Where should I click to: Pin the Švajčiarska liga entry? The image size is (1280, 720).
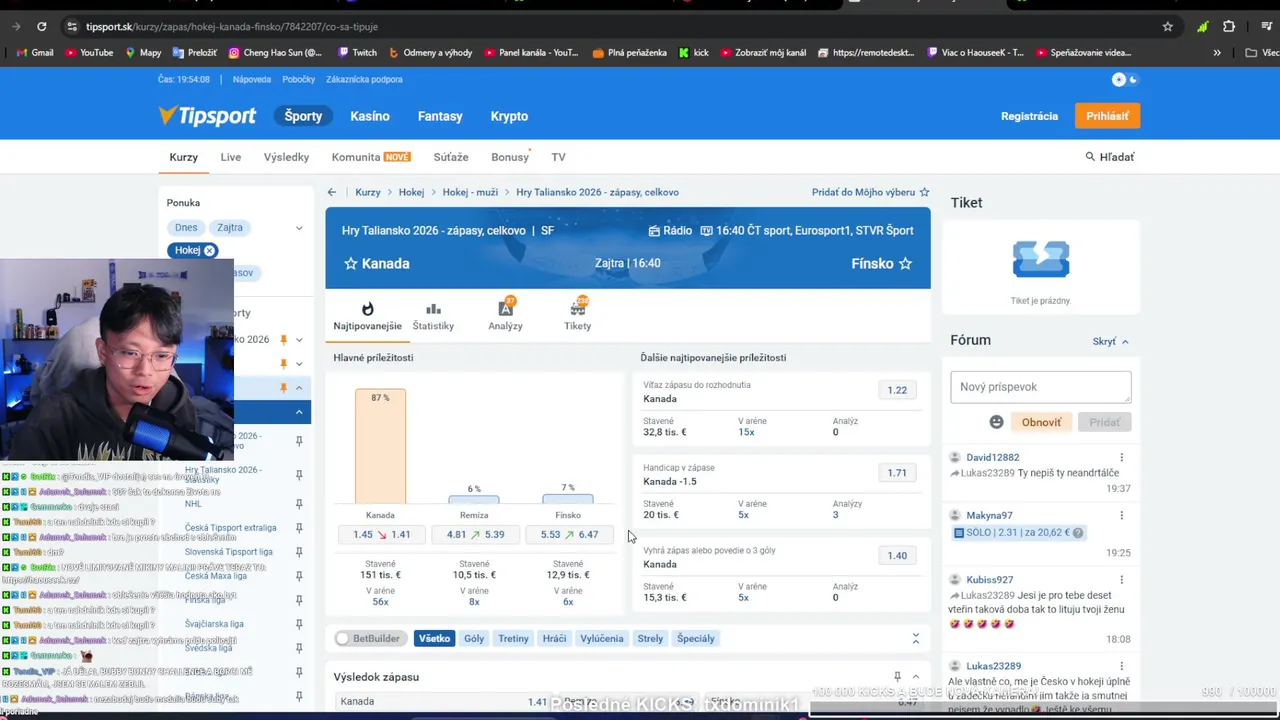point(299,624)
